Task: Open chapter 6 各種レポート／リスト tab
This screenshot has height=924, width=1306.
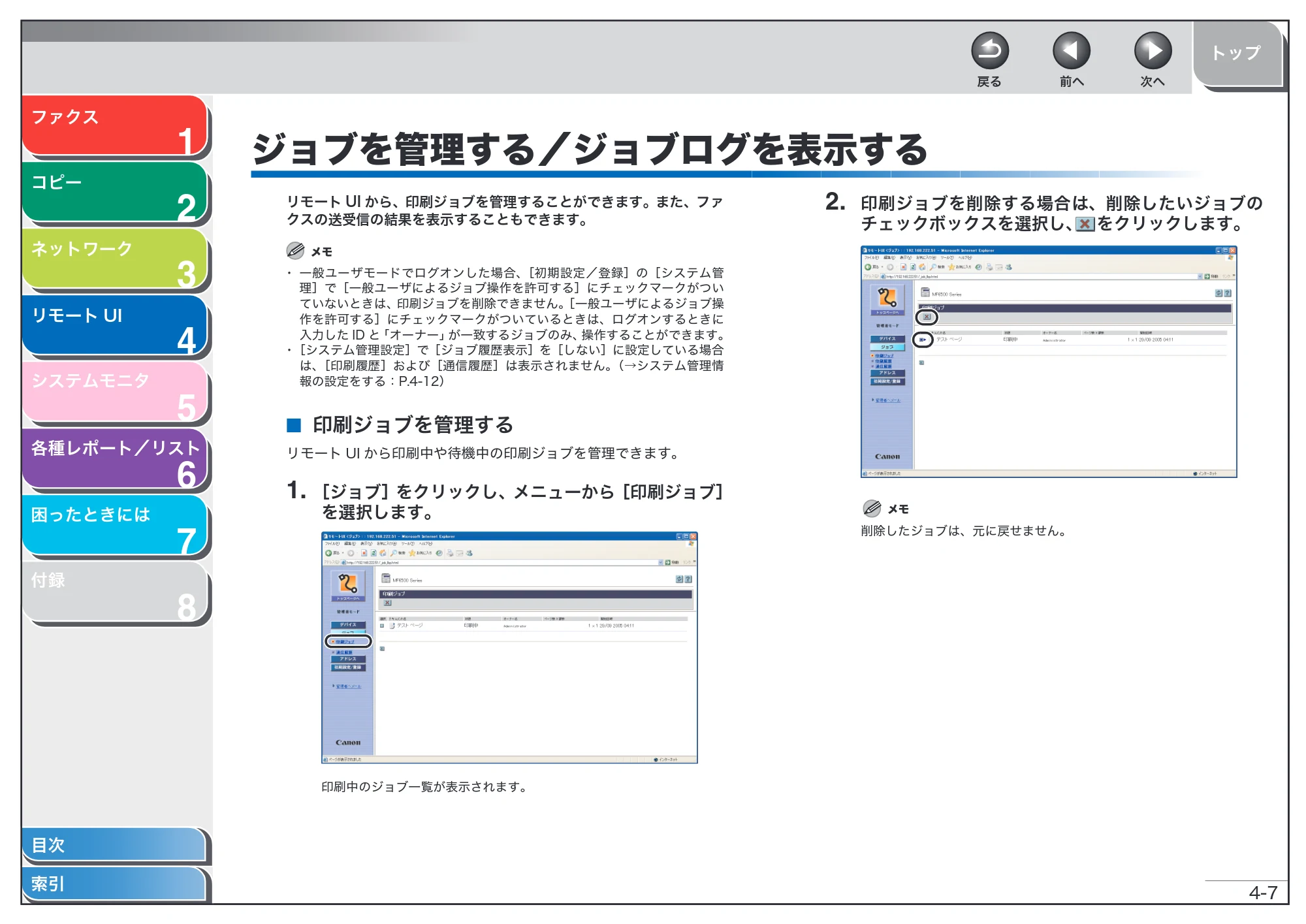Action: 115,458
